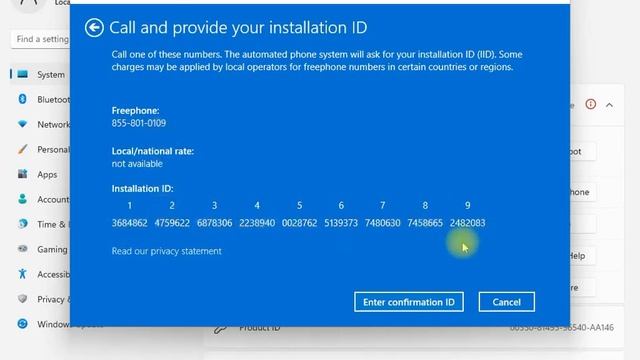Open Read our privacy statement link
The width and height of the screenshot is (640, 360).
167,251
